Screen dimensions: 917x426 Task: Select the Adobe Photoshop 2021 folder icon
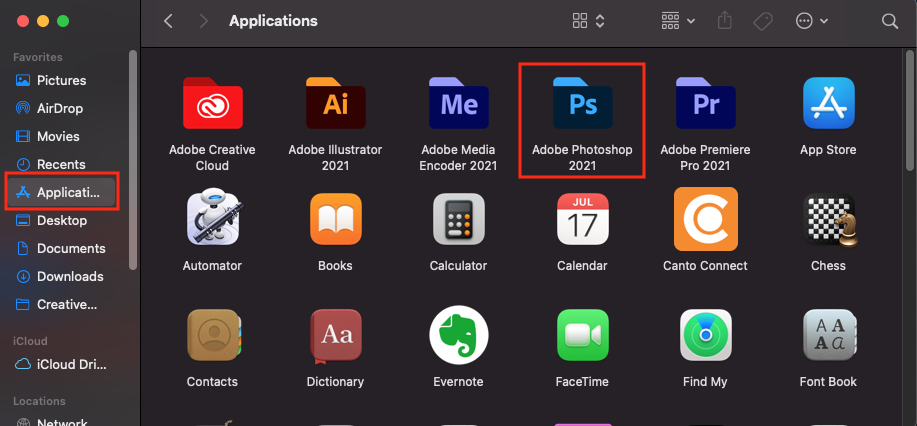click(x=582, y=103)
